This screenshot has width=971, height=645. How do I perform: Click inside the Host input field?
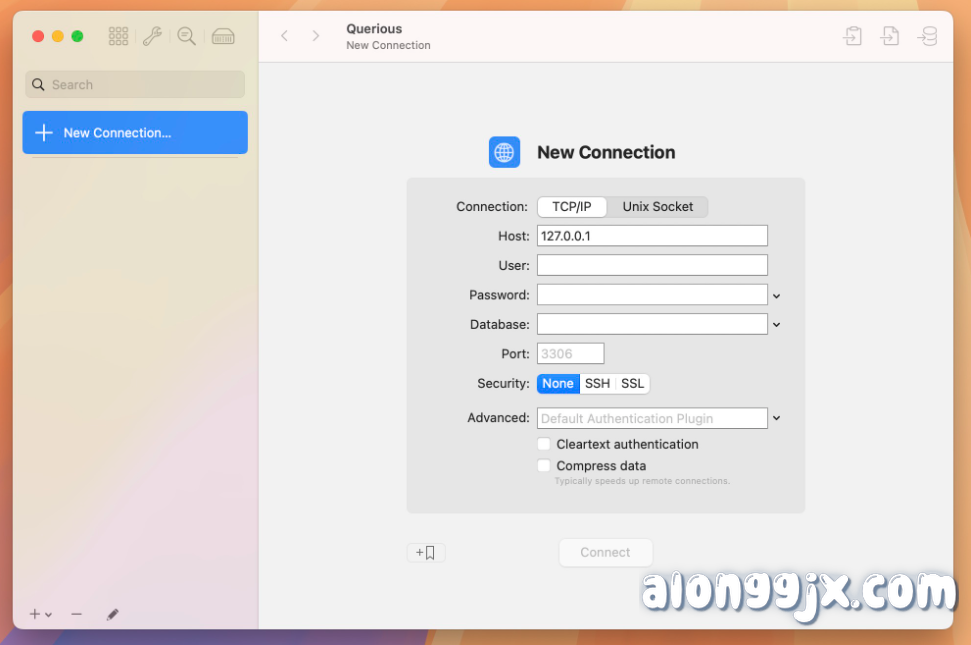tap(652, 235)
